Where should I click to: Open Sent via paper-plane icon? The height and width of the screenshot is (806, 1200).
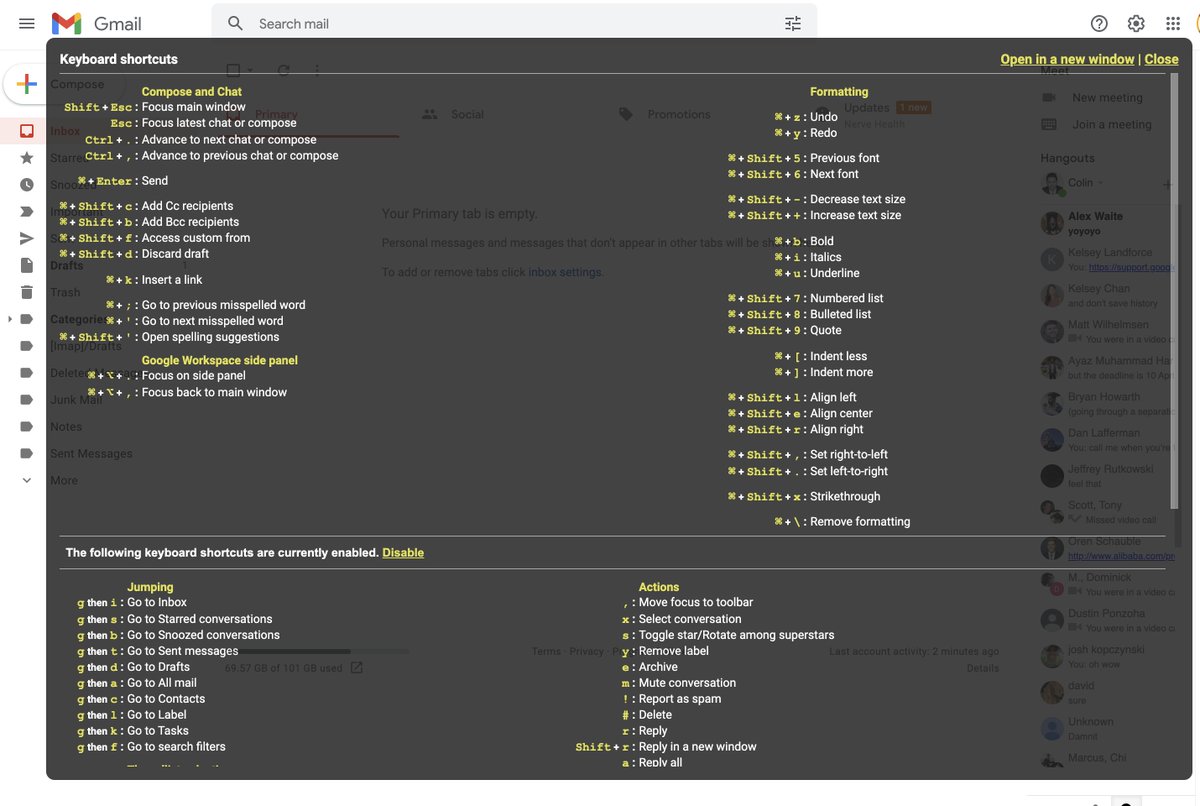tap(27, 238)
